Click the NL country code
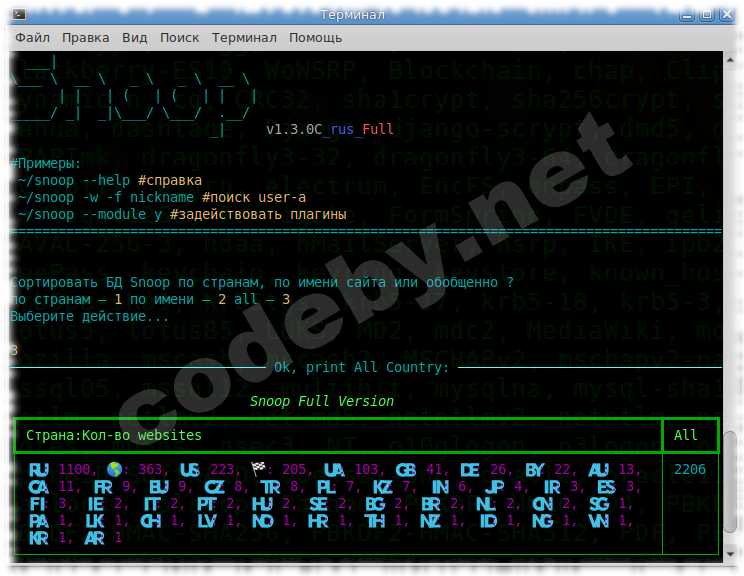The image size is (744, 576). pos(486,504)
